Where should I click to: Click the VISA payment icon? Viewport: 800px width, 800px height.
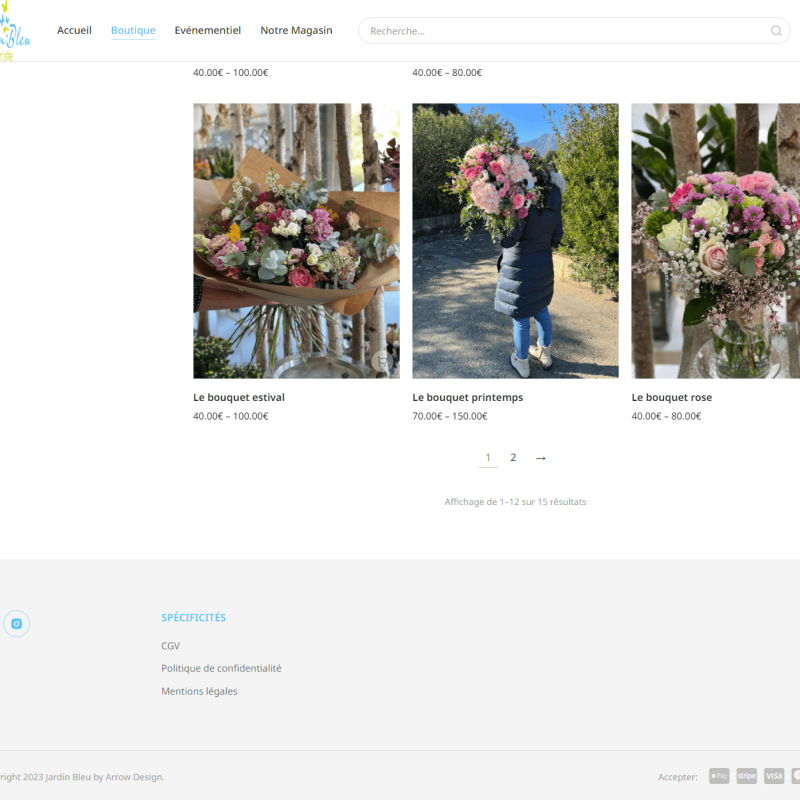click(x=773, y=776)
